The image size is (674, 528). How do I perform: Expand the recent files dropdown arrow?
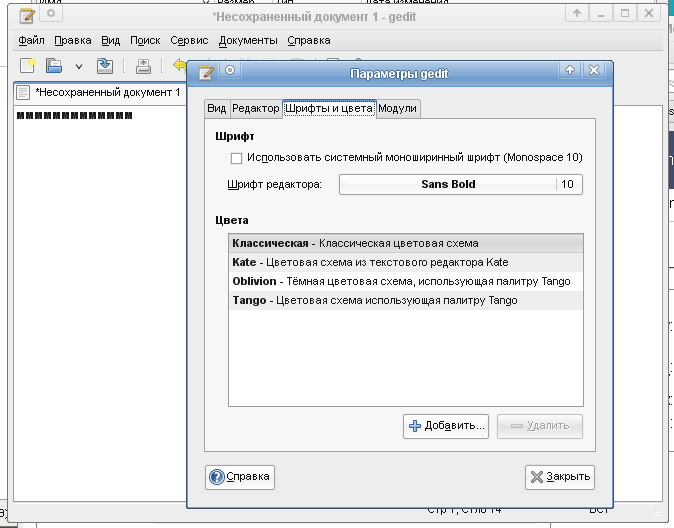pyautogui.click(x=78, y=67)
